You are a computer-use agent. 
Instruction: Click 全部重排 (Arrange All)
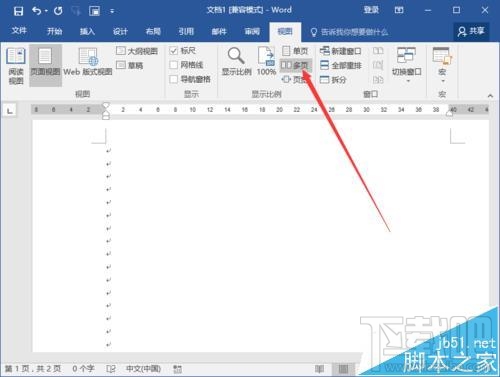pos(340,65)
